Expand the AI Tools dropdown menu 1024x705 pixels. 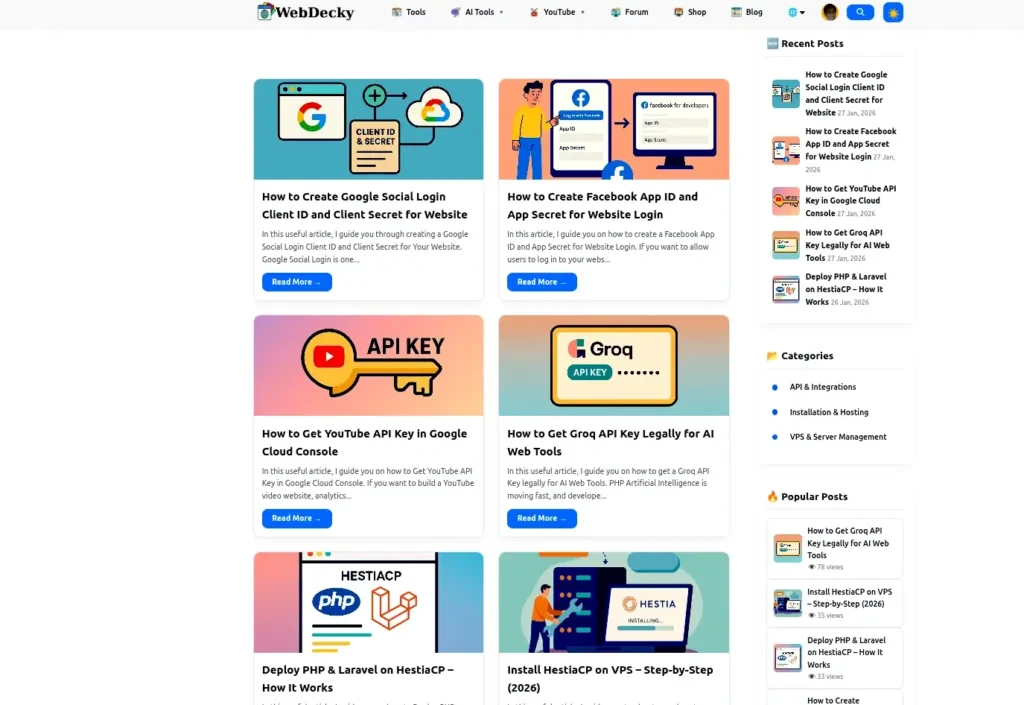(477, 12)
